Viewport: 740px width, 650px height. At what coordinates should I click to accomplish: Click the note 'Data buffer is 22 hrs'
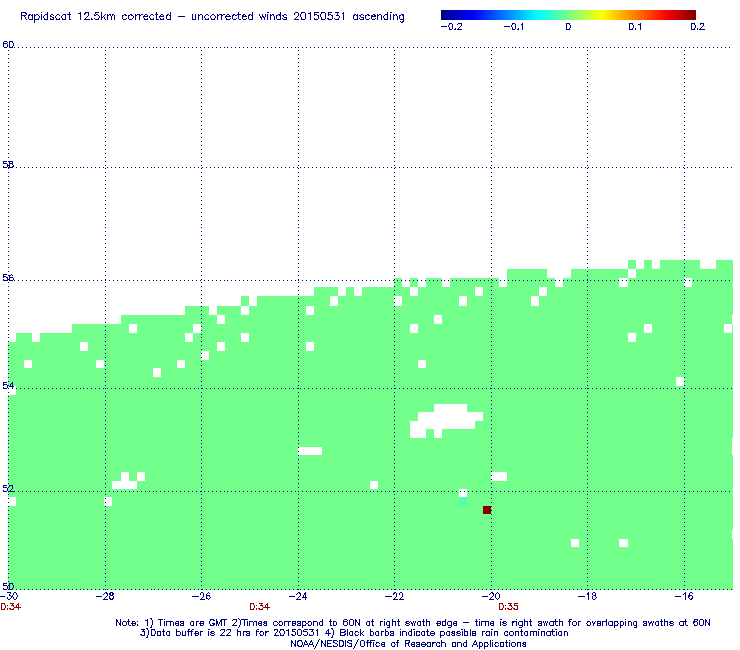(206, 633)
